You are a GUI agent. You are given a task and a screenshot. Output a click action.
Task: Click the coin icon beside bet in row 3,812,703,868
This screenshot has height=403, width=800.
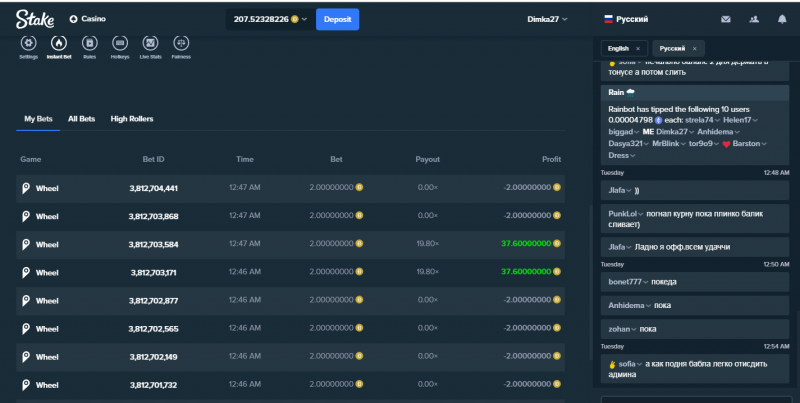pos(359,215)
